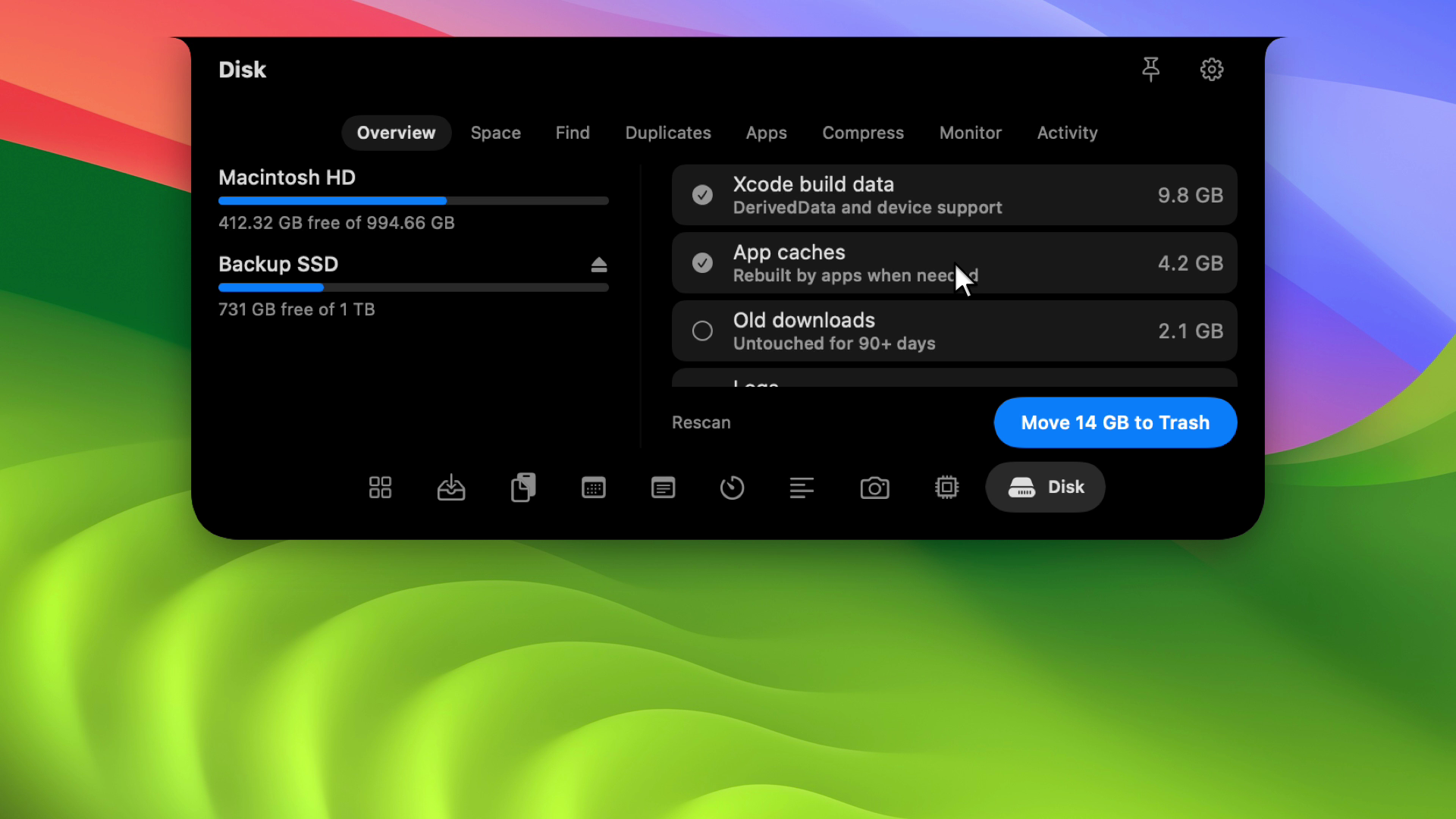
Task: Open the timer module icon
Action: (732, 487)
